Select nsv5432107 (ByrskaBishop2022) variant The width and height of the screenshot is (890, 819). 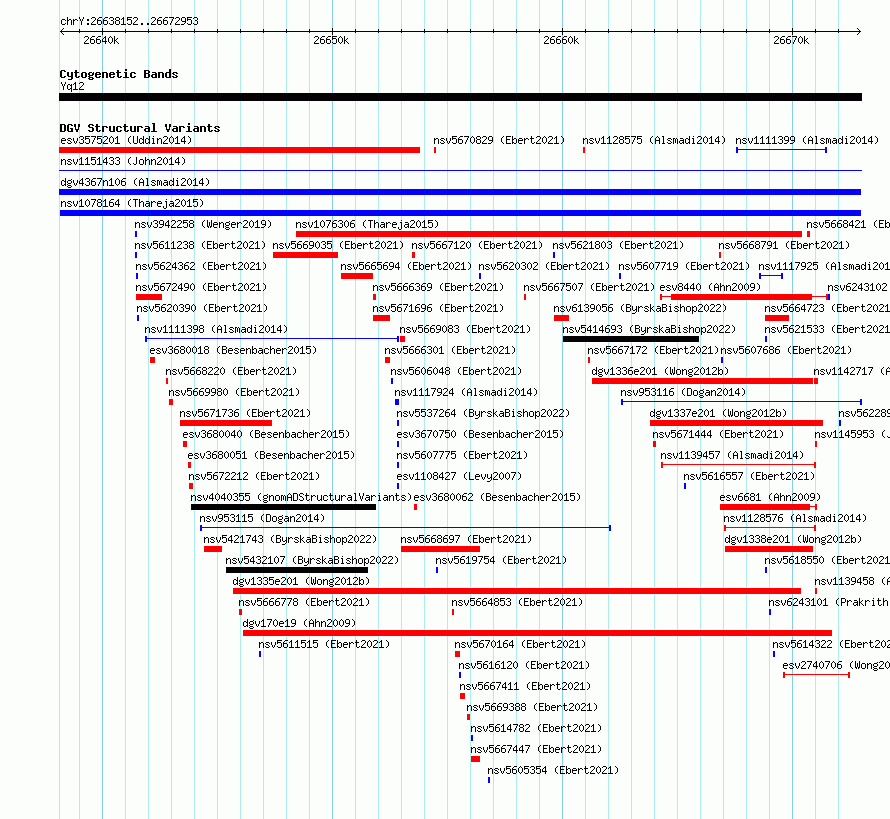pyautogui.click(x=312, y=560)
